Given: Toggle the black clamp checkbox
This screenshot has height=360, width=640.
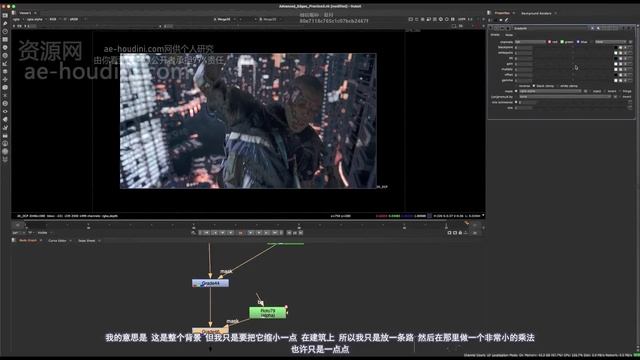Looking at the screenshot, I should click(534, 86).
